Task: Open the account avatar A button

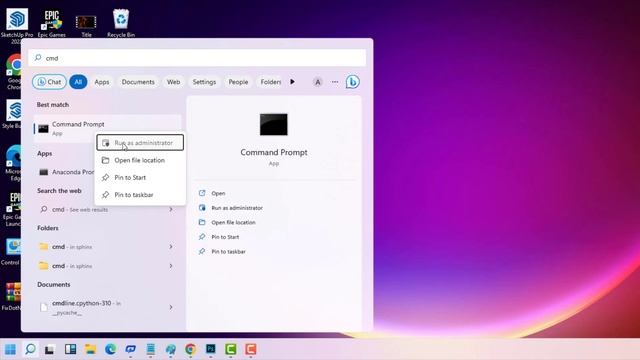Action: coord(318,82)
